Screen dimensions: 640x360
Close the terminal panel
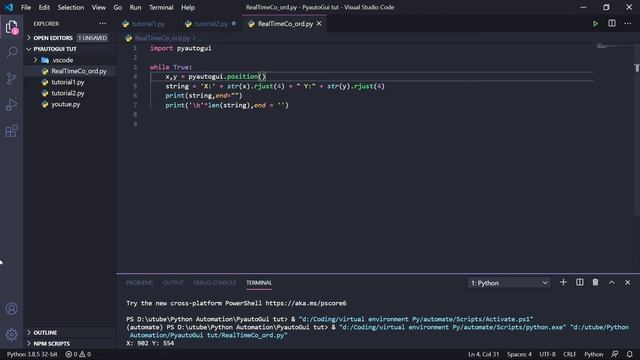click(x=627, y=282)
